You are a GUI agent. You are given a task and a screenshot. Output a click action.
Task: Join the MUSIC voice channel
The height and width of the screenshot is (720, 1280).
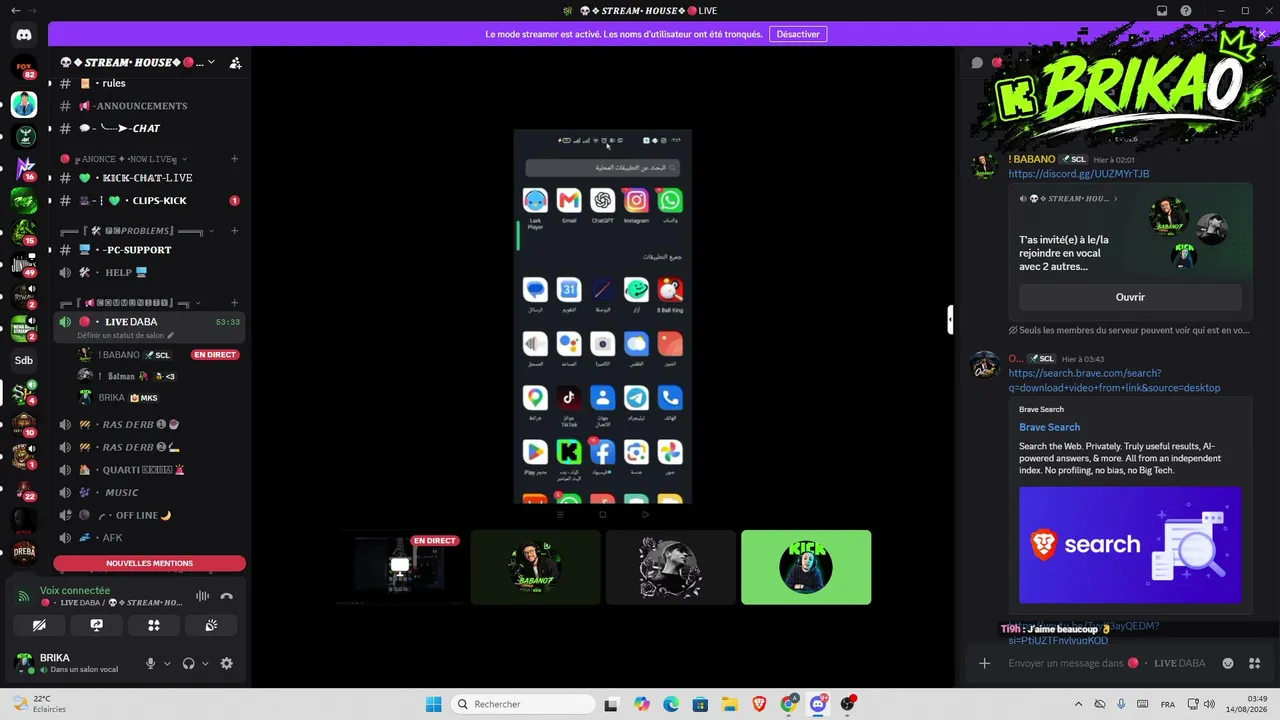pyautogui.click(x=149, y=492)
